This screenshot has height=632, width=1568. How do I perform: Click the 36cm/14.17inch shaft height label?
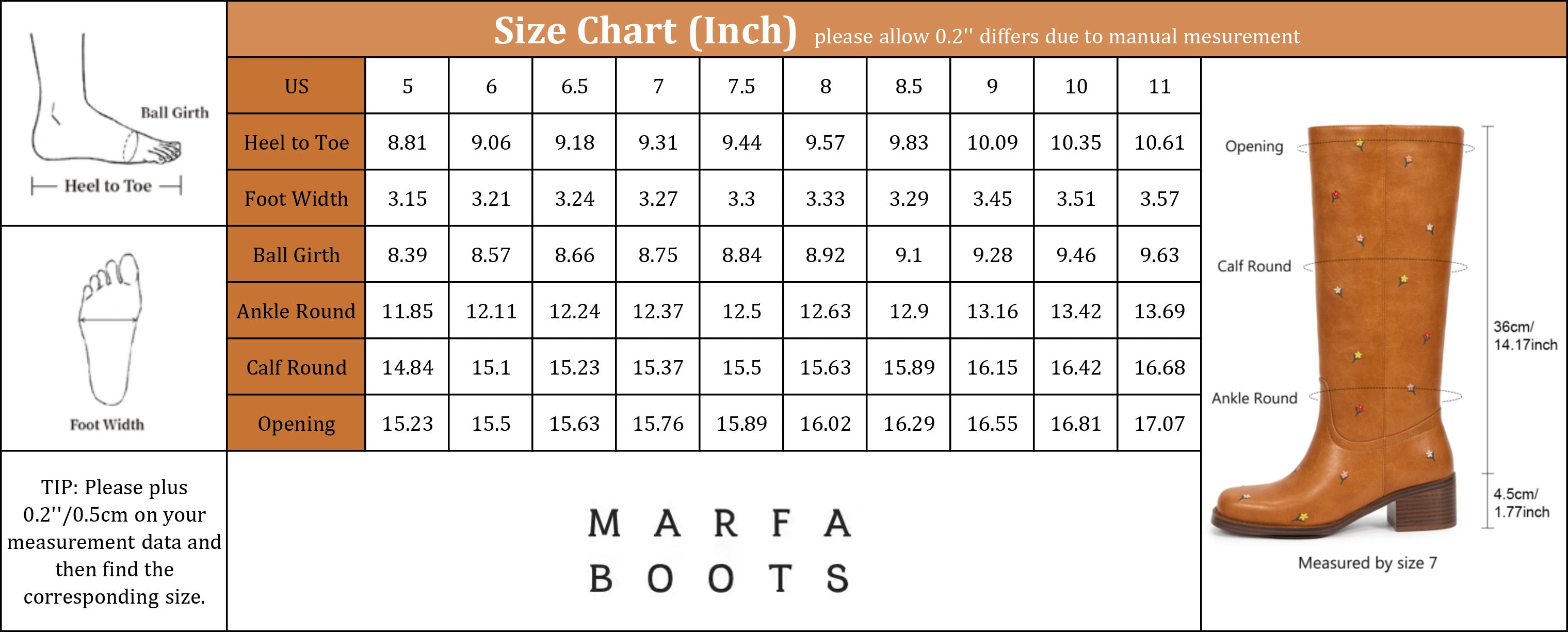tap(1524, 335)
